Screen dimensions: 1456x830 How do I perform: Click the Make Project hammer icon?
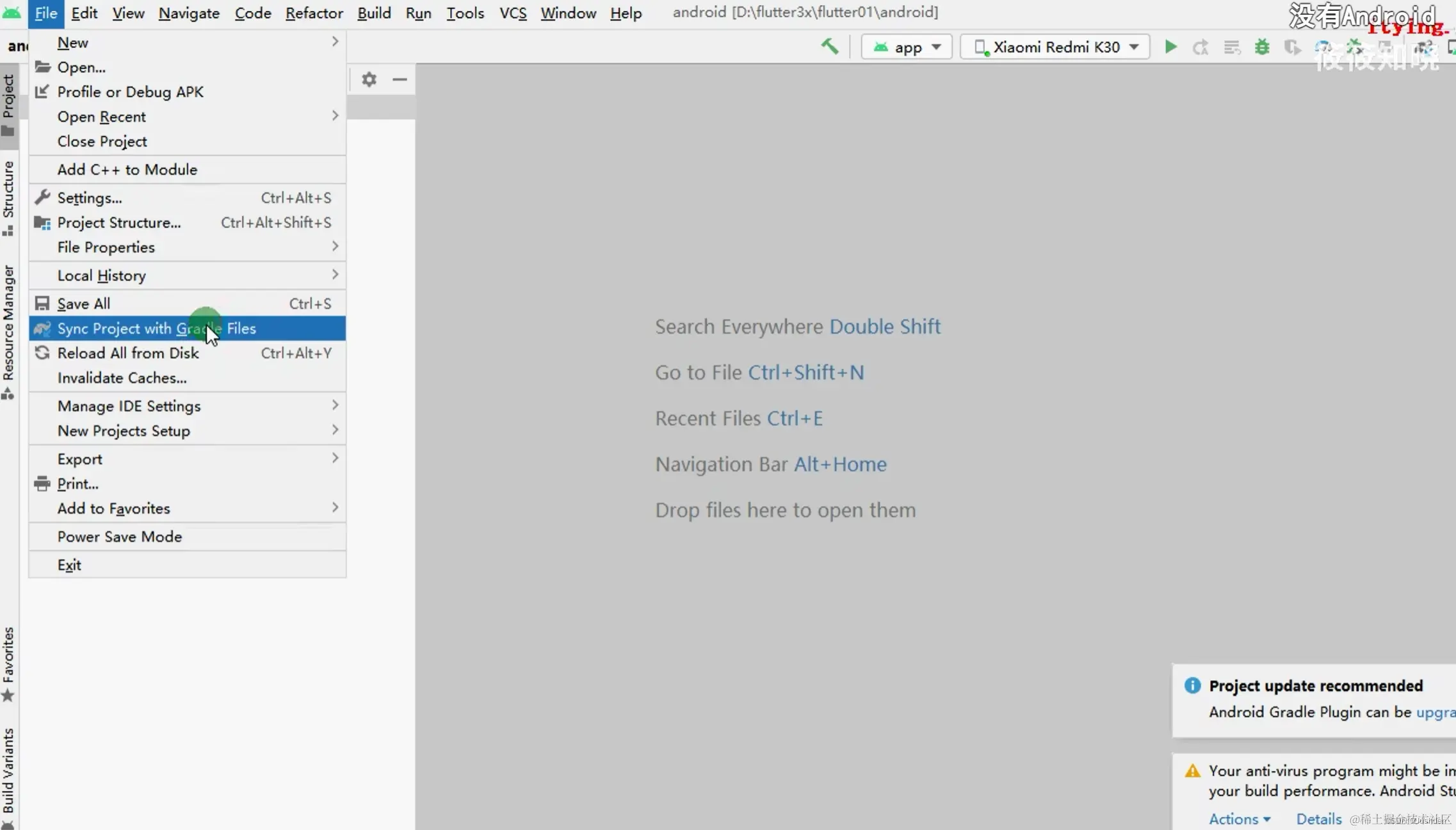point(829,47)
